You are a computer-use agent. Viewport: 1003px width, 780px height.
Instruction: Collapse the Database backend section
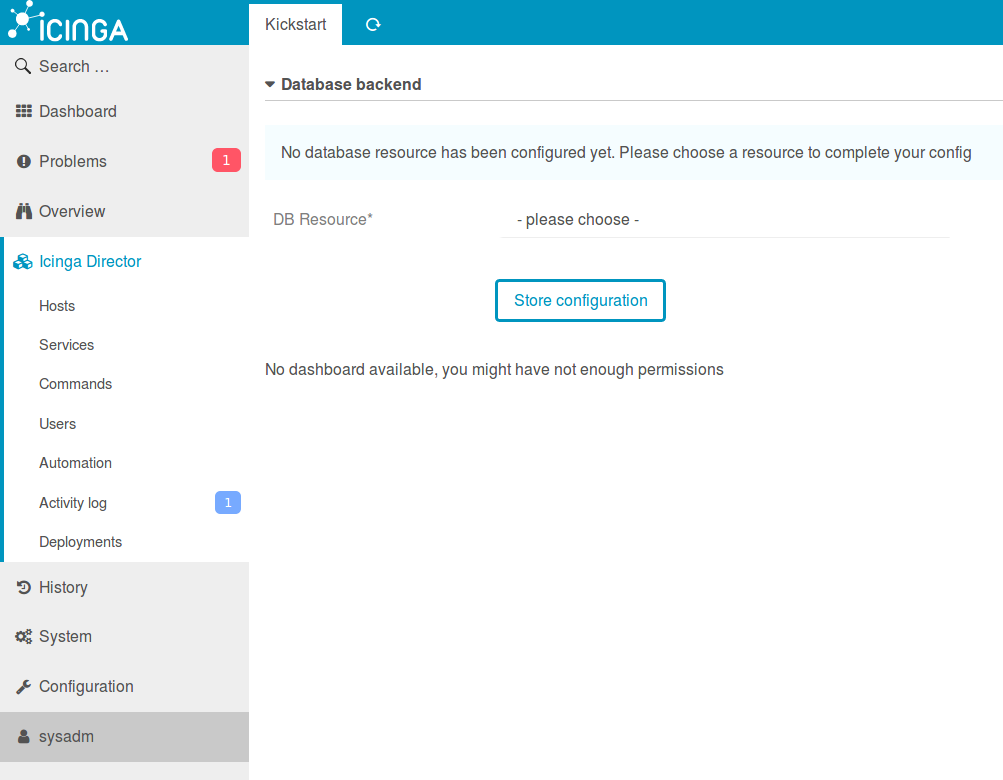point(343,84)
